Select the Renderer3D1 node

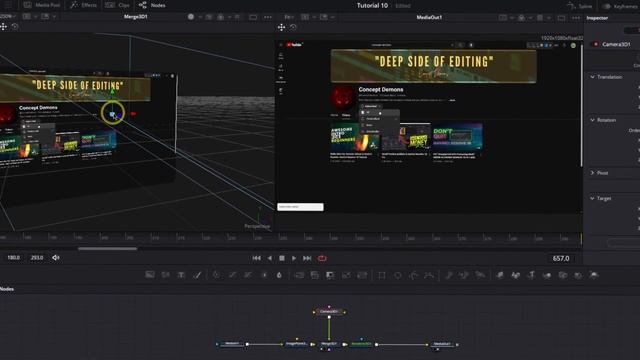362,344
